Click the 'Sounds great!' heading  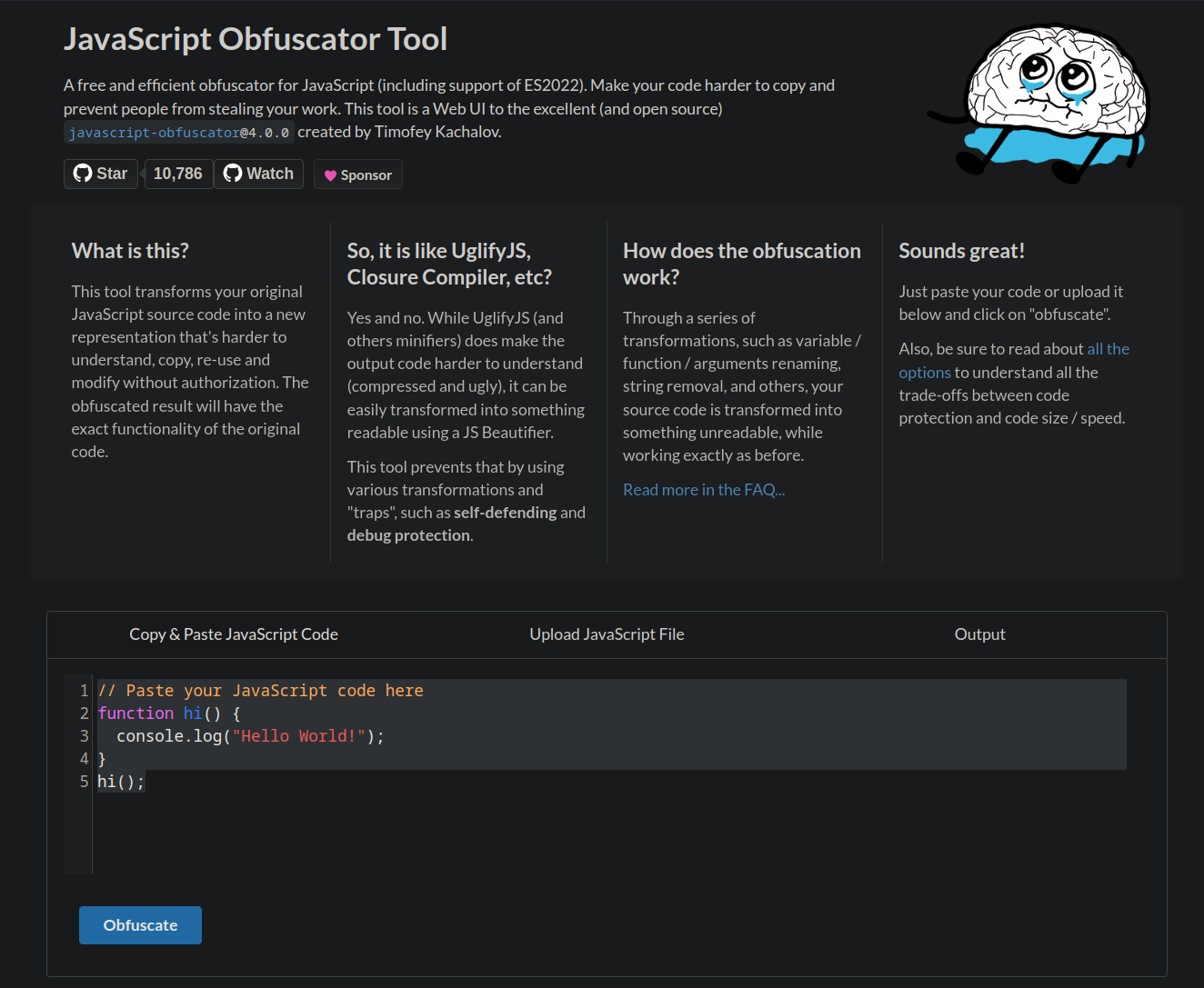pos(961,251)
